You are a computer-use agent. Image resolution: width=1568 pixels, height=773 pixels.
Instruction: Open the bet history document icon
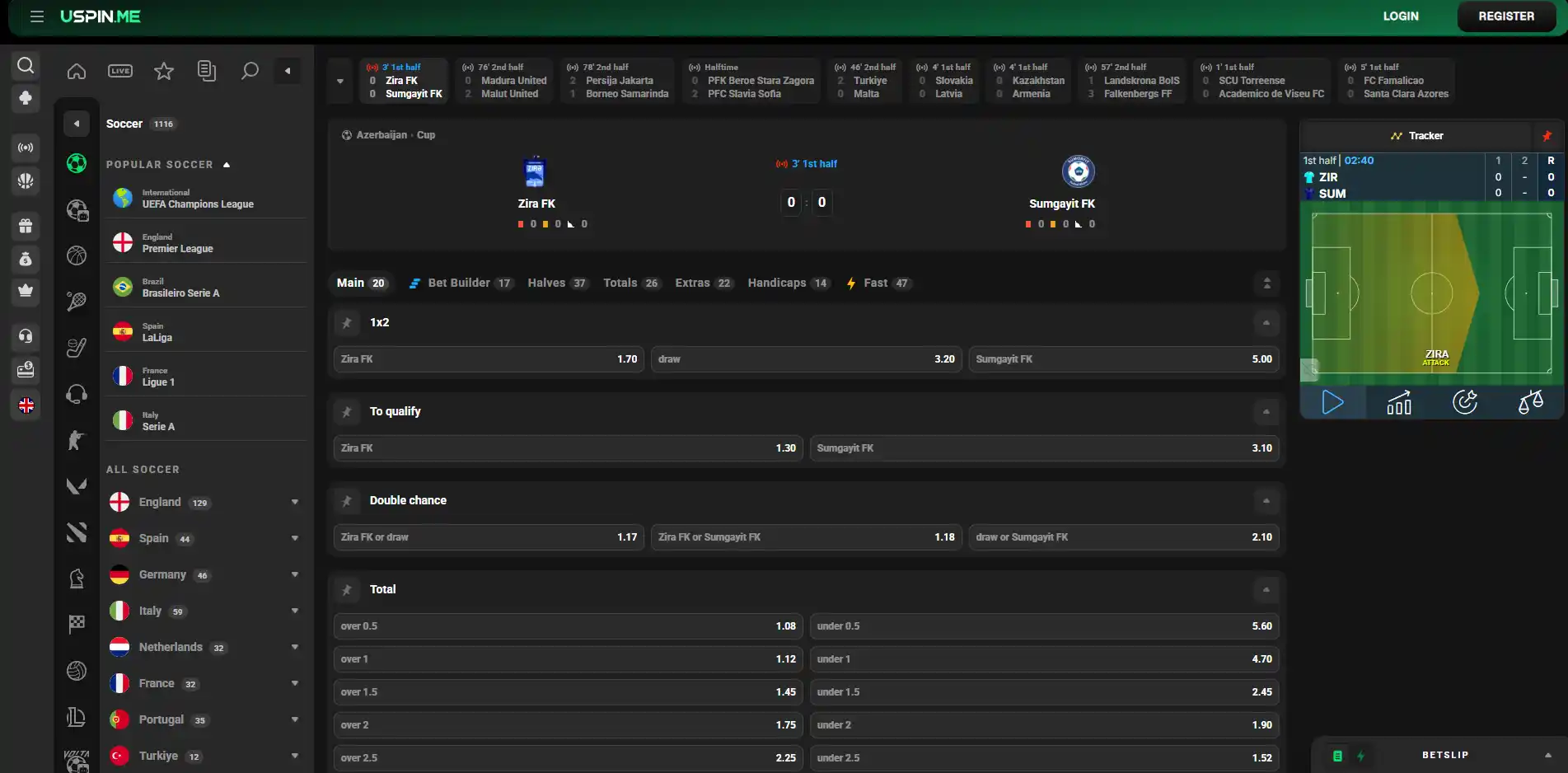tap(207, 71)
